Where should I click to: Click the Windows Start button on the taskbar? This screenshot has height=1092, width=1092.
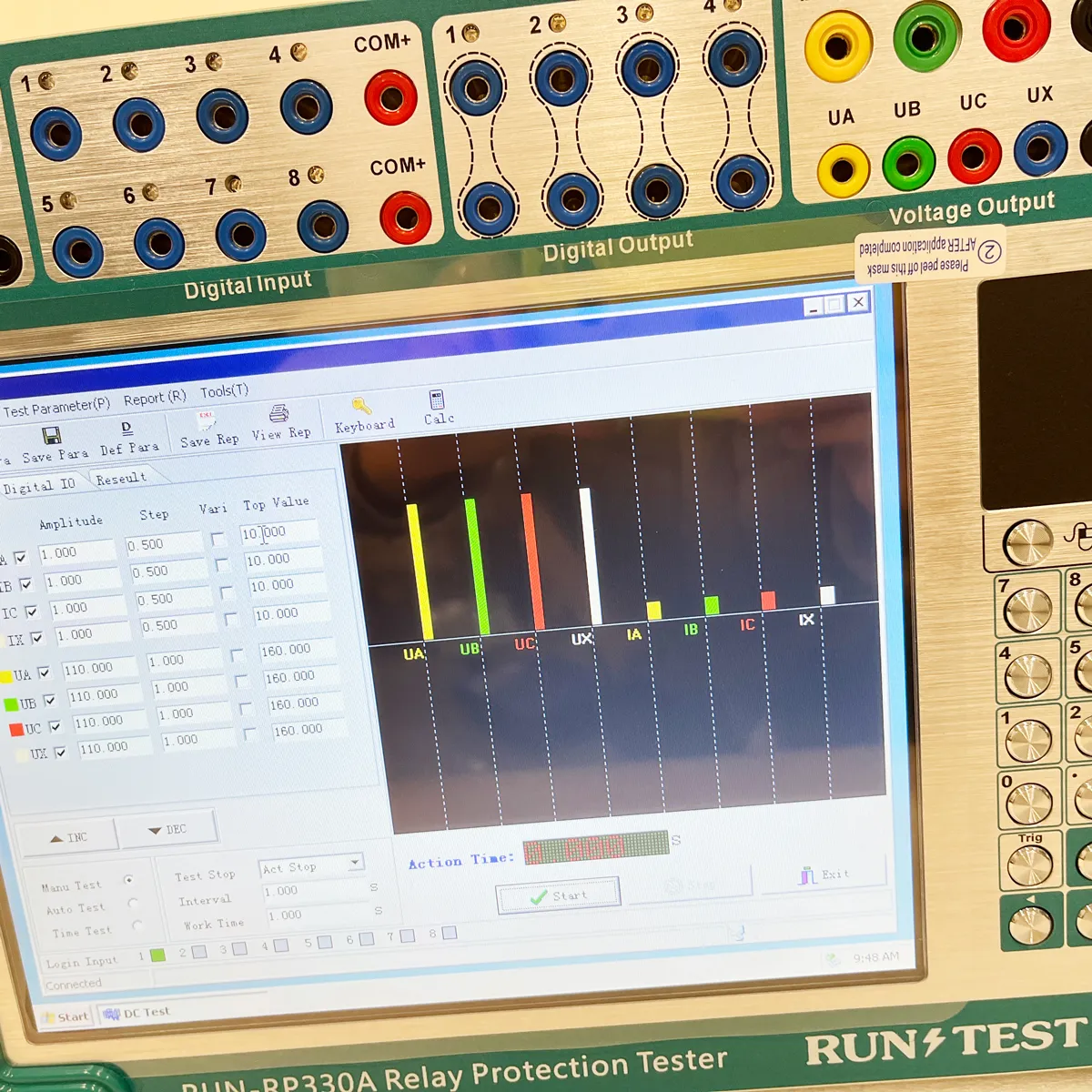66,1017
